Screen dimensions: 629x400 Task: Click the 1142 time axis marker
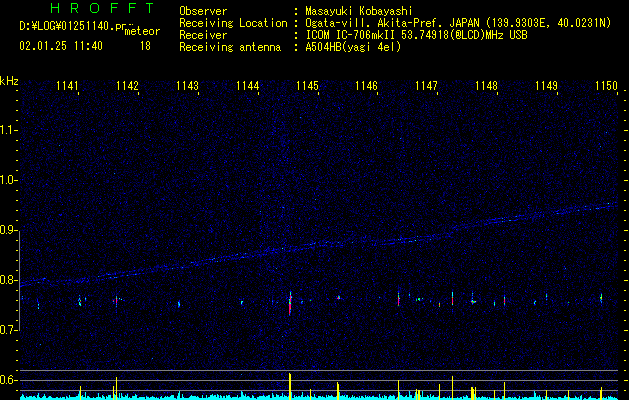pyautogui.click(x=127, y=86)
